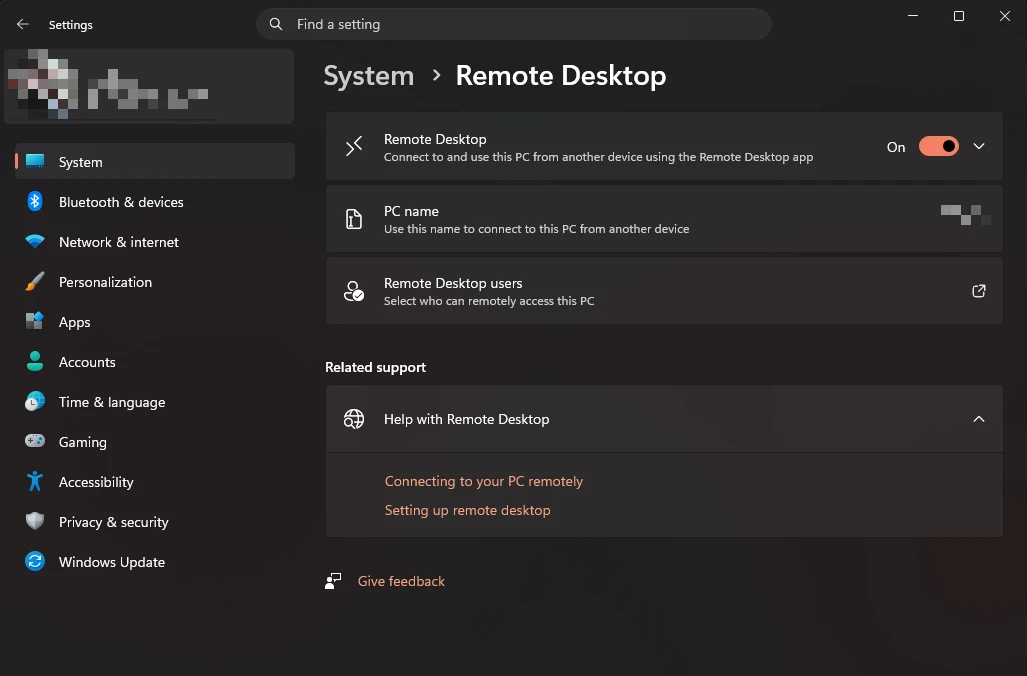The image size is (1027, 676).
Task: Click the search magnifier icon
Action: [x=276, y=24]
